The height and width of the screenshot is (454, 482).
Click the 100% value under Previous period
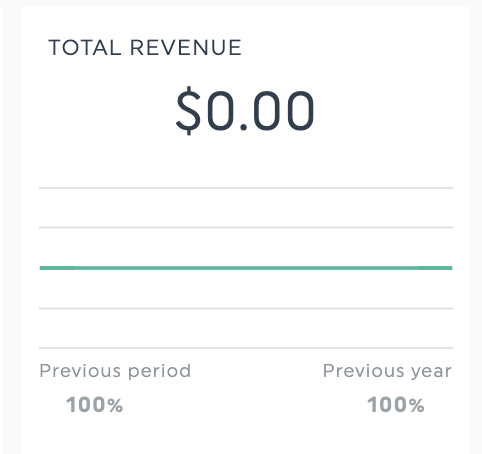point(95,405)
